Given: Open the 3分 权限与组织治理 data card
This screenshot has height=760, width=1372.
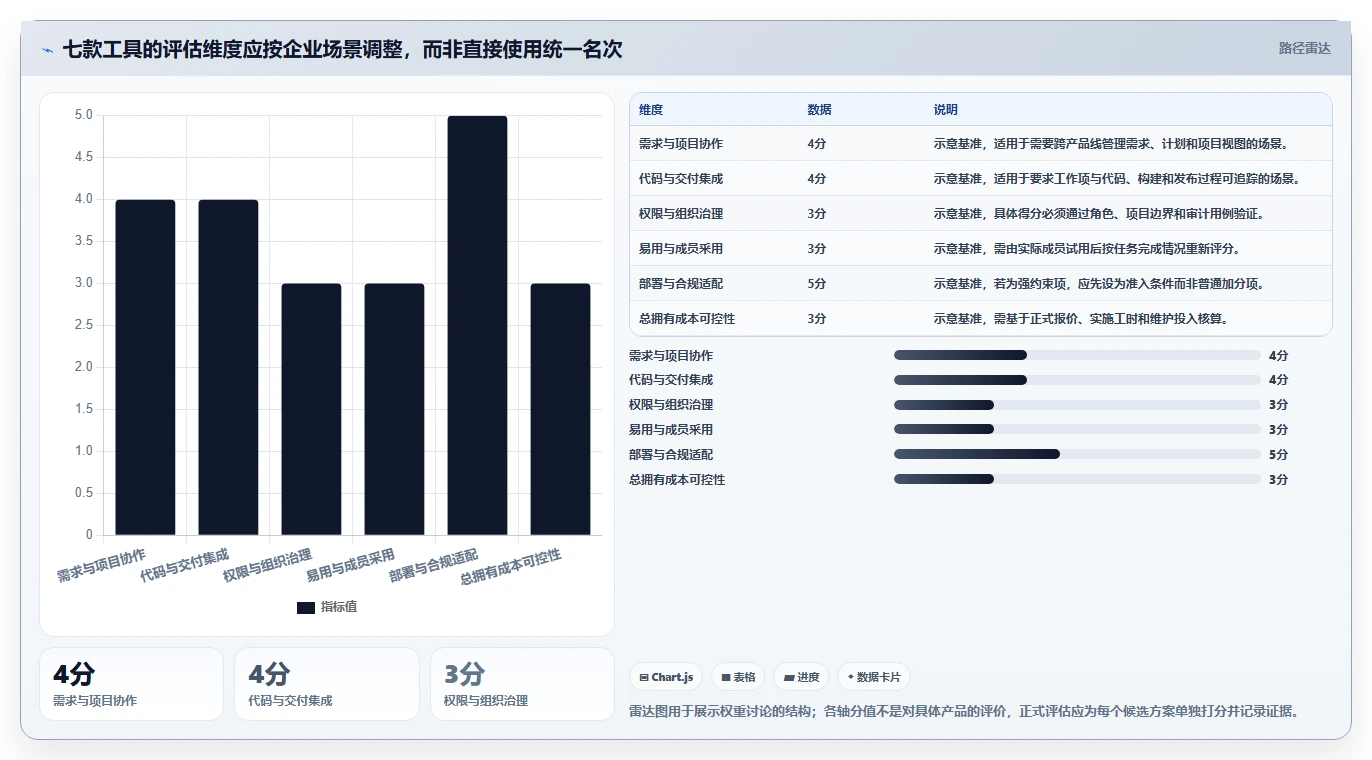Looking at the screenshot, I should [x=522, y=684].
